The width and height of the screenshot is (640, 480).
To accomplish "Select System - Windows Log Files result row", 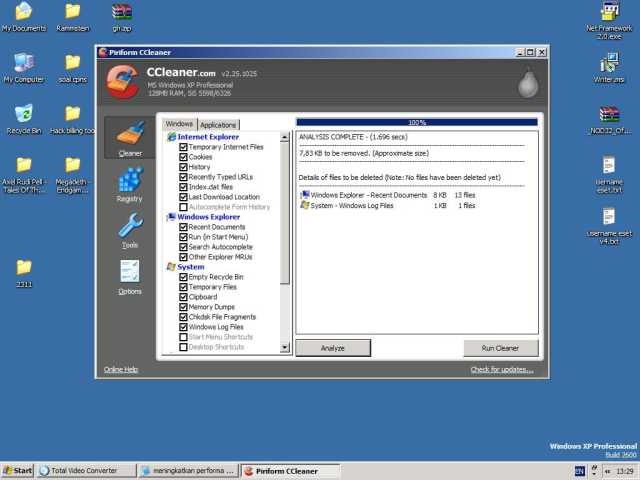I will tap(388, 205).
